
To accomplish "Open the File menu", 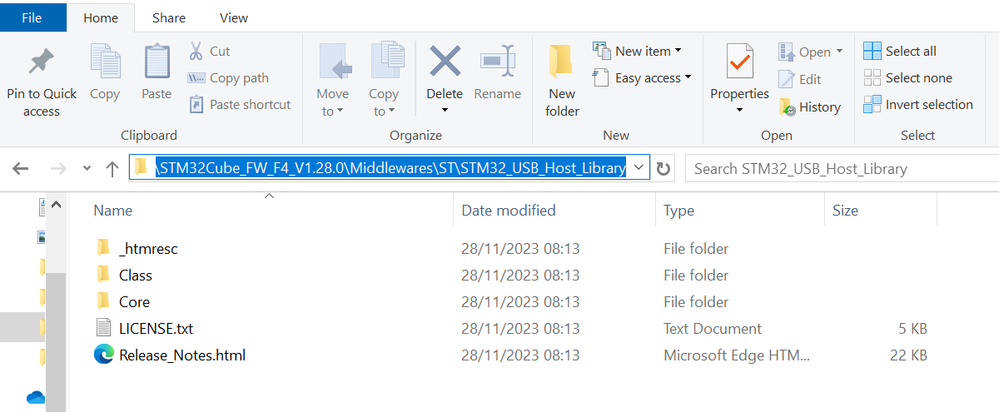I will click(32, 18).
